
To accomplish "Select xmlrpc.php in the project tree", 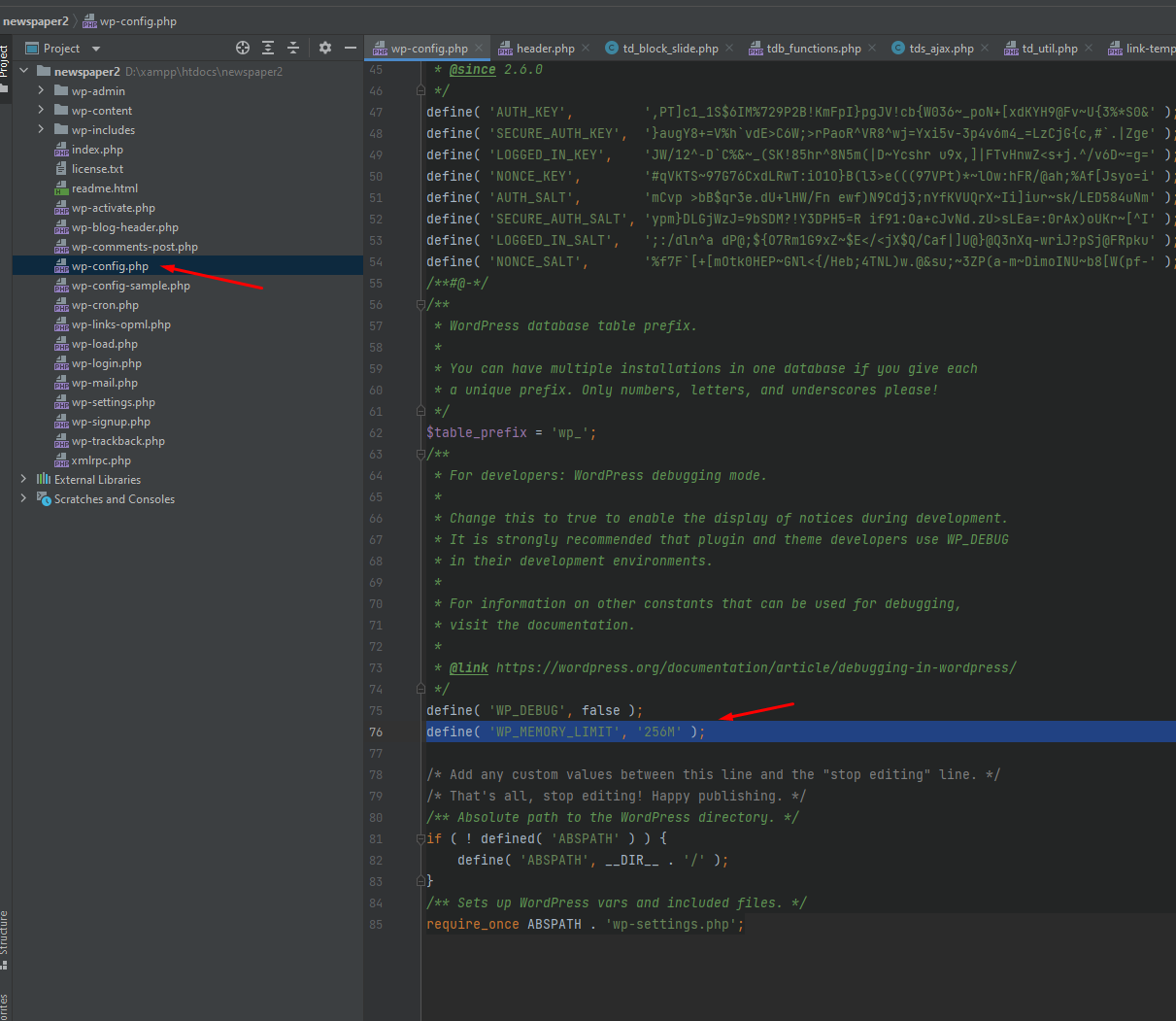I will tap(101, 460).
